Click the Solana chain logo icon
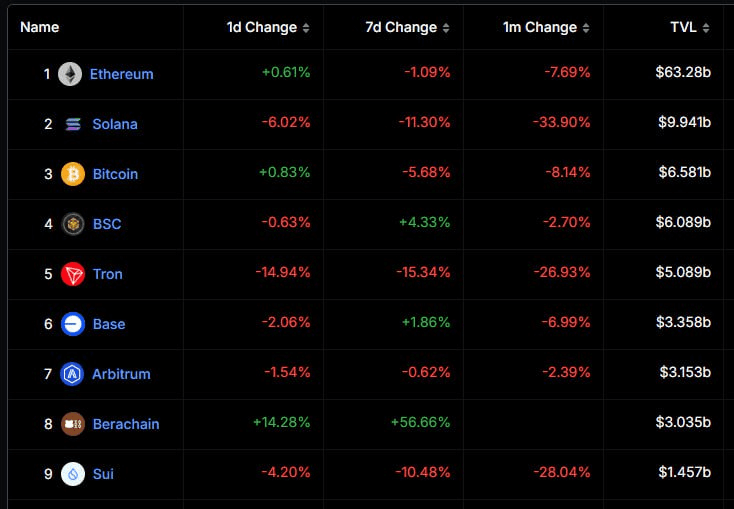This screenshot has width=734, height=509. pos(73,124)
